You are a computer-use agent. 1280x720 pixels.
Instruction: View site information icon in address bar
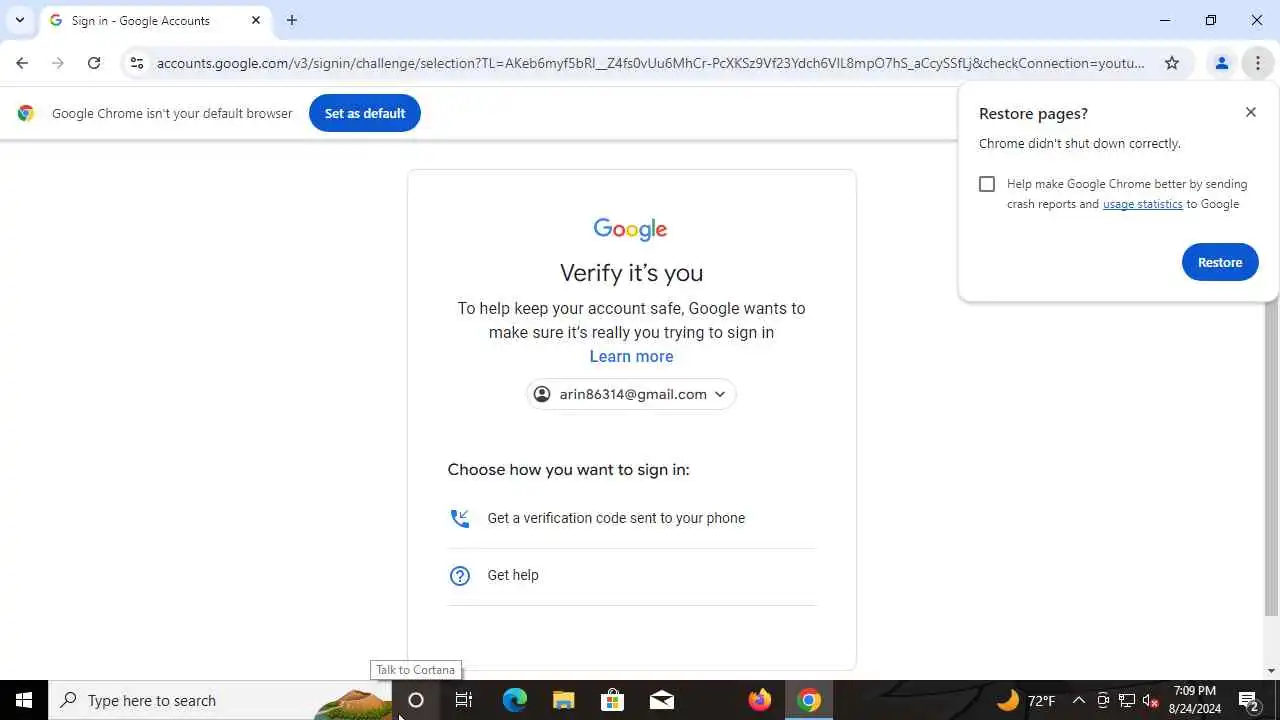tap(137, 63)
